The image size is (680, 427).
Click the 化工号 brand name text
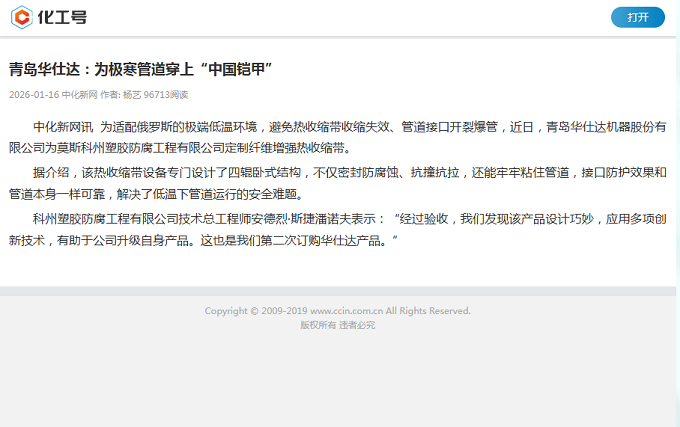tap(62, 17)
